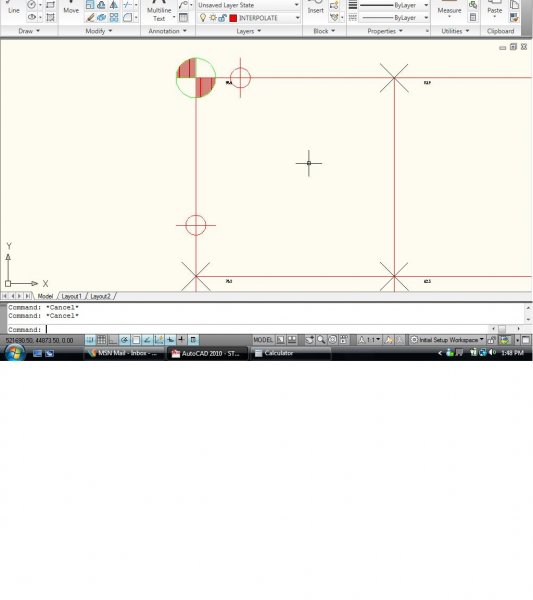
Task: Open Initial Setup Workspace dropdown
Action: pyautogui.click(x=447, y=340)
